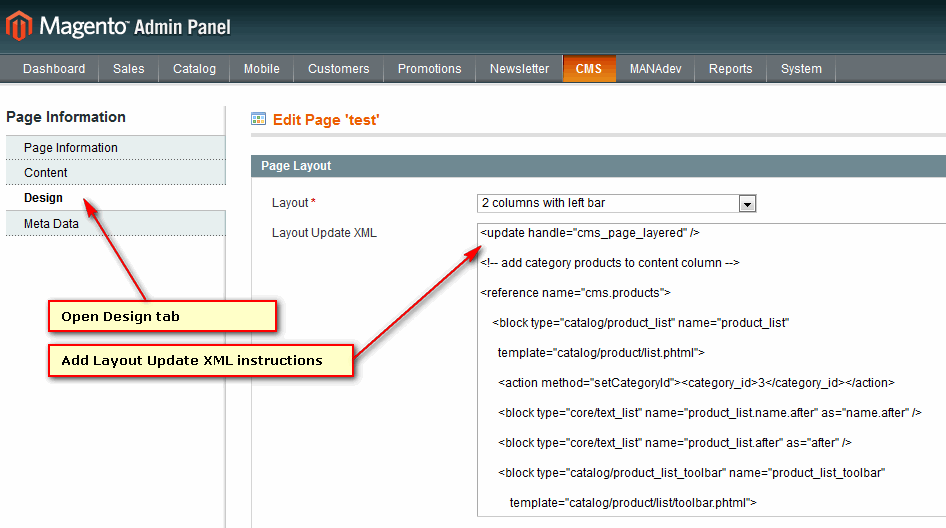Select the Design tab
The height and width of the screenshot is (528, 946).
[x=116, y=198]
